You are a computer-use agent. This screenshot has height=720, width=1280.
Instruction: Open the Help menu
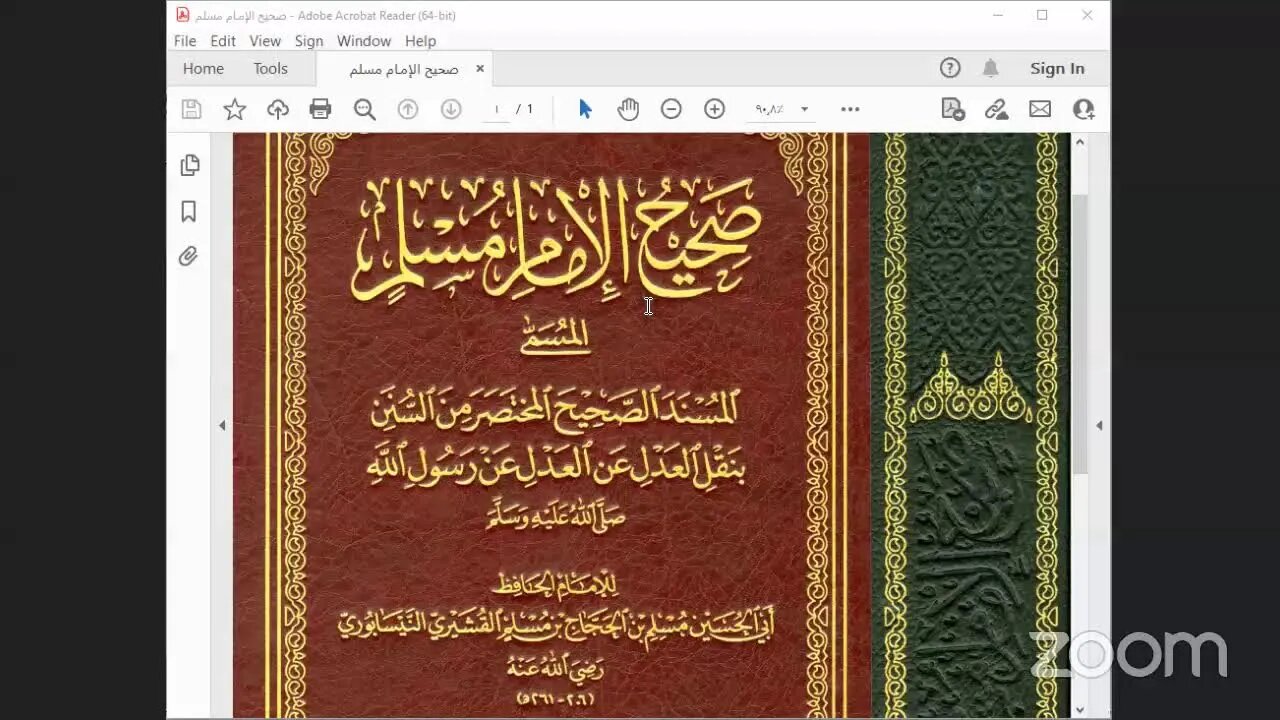[x=420, y=41]
